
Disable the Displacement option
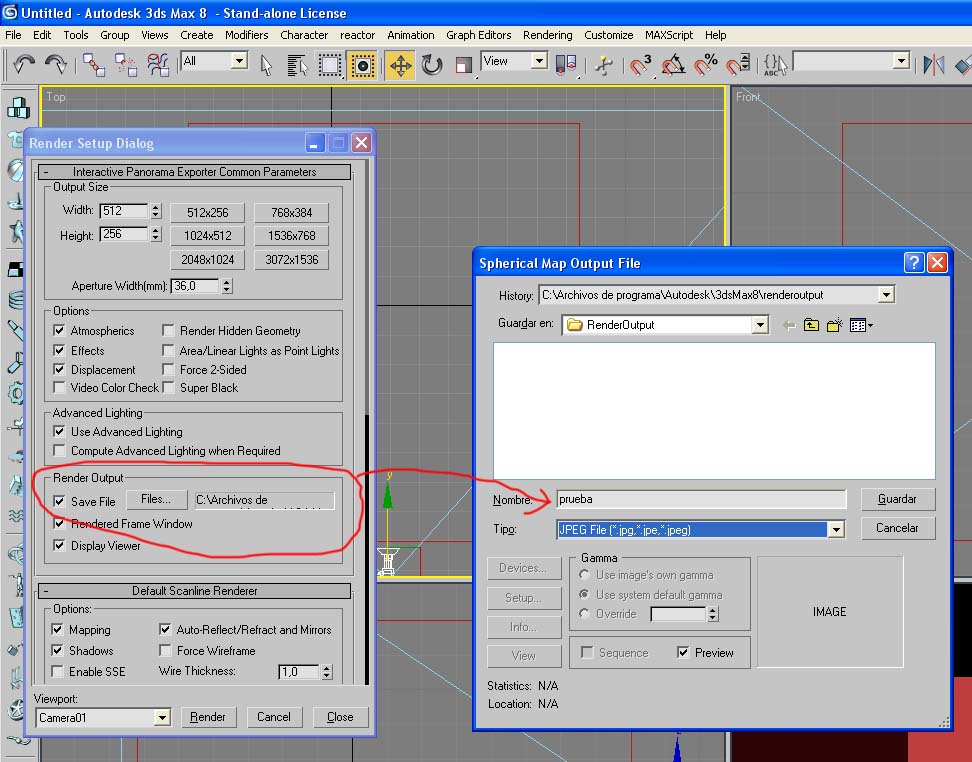pyautogui.click(x=60, y=370)
